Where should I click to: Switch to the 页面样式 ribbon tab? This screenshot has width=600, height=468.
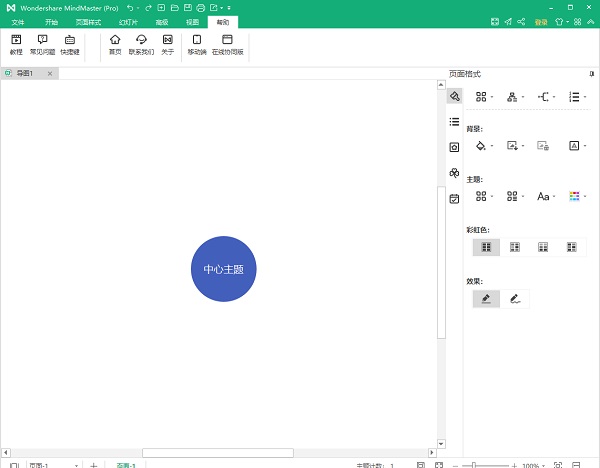click(89, 21)
